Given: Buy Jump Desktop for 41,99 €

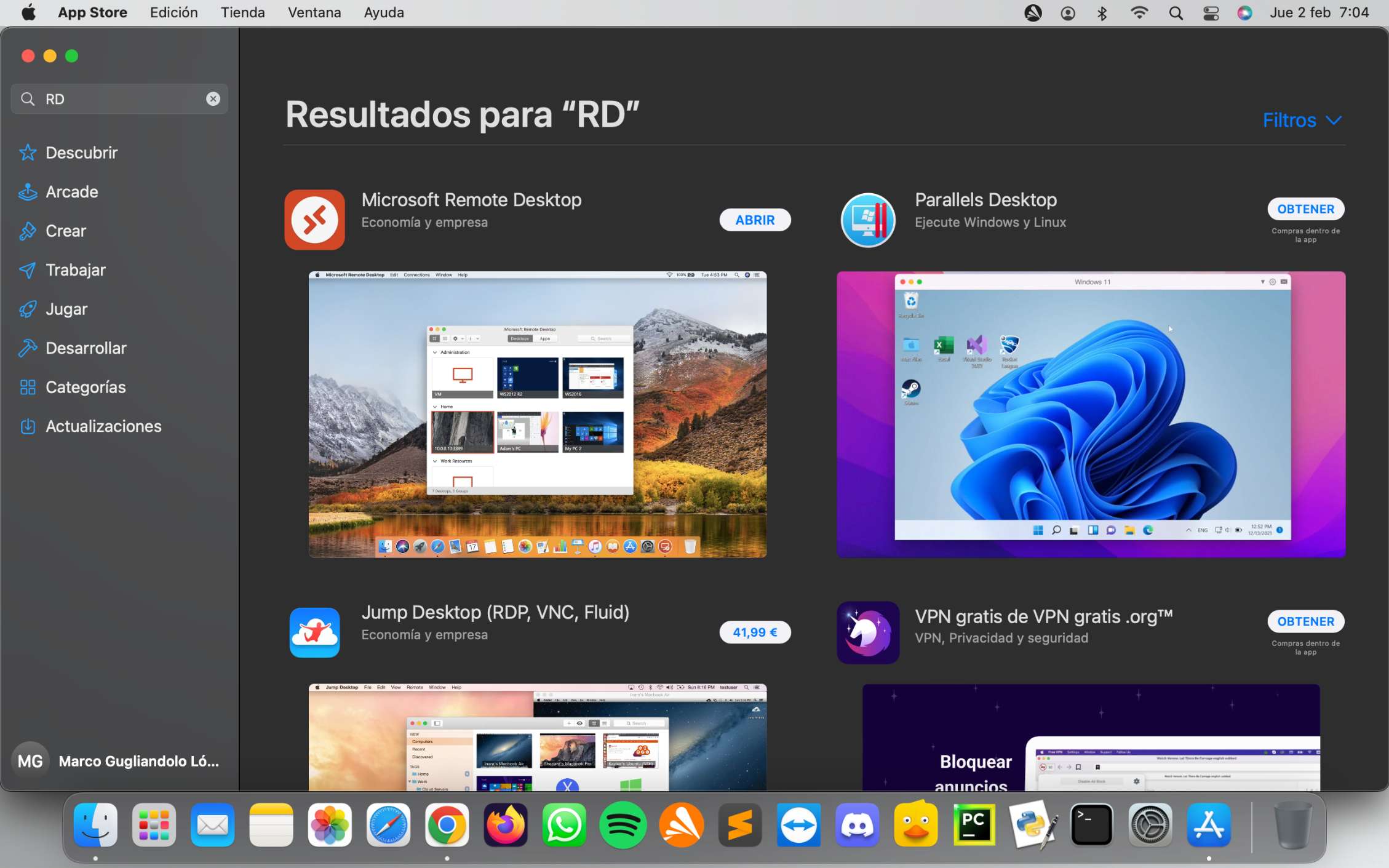Looking at the screenshot, I should point(755,632).
